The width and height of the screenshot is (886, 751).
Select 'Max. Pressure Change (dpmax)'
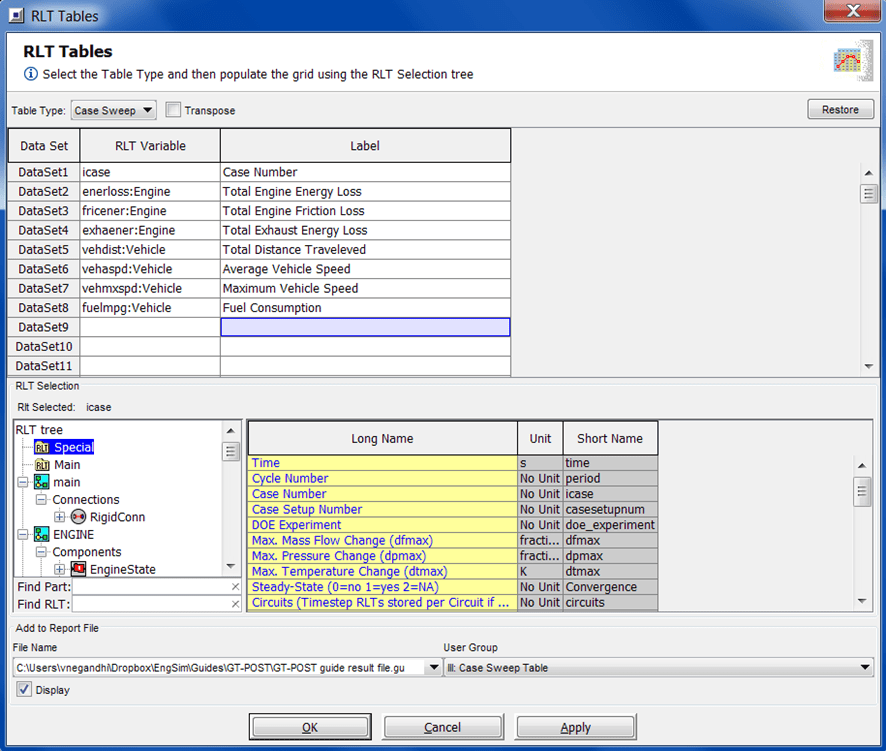click(382, 556)
